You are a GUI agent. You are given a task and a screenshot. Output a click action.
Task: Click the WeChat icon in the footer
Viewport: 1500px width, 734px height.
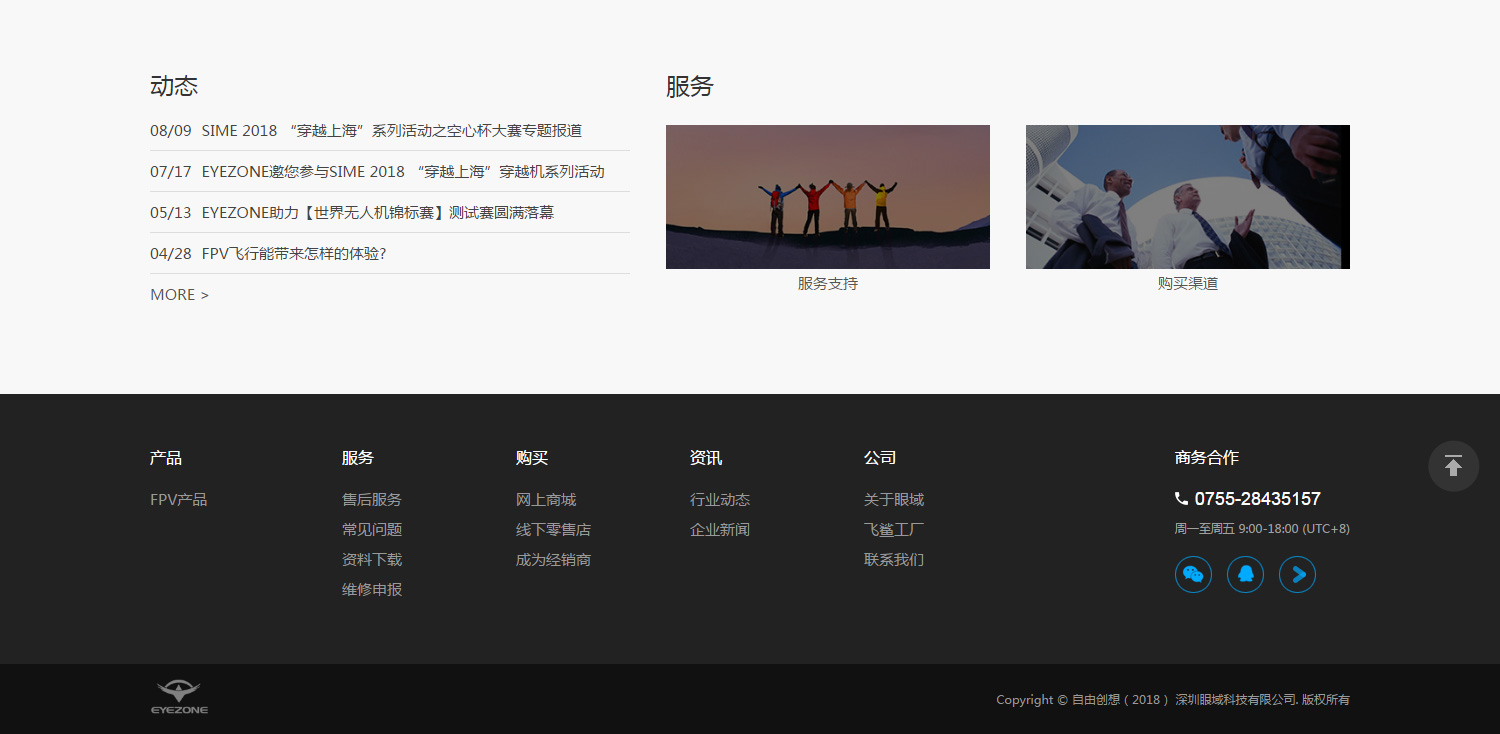1193,574
